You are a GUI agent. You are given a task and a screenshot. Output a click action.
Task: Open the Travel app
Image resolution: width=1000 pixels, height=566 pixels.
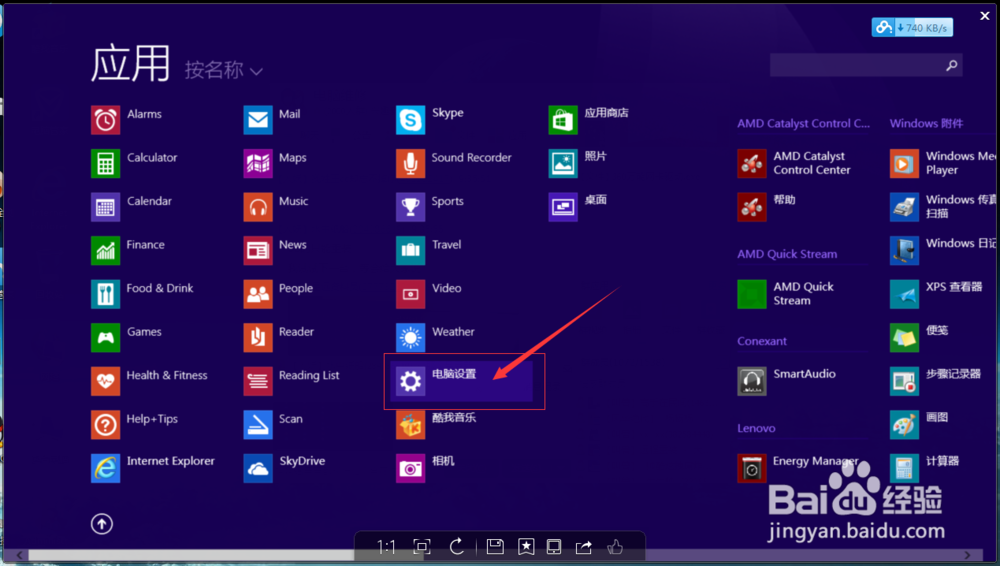[429, 250]
